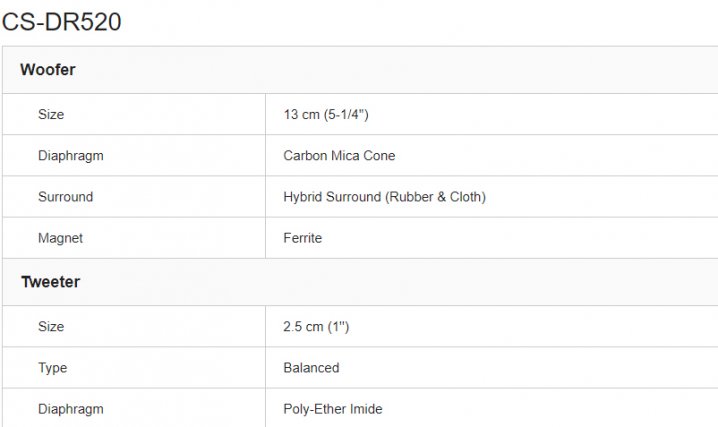718x427 pixels.
Task: Select the Tweeter section header
Action: click(x=50, y=282)
